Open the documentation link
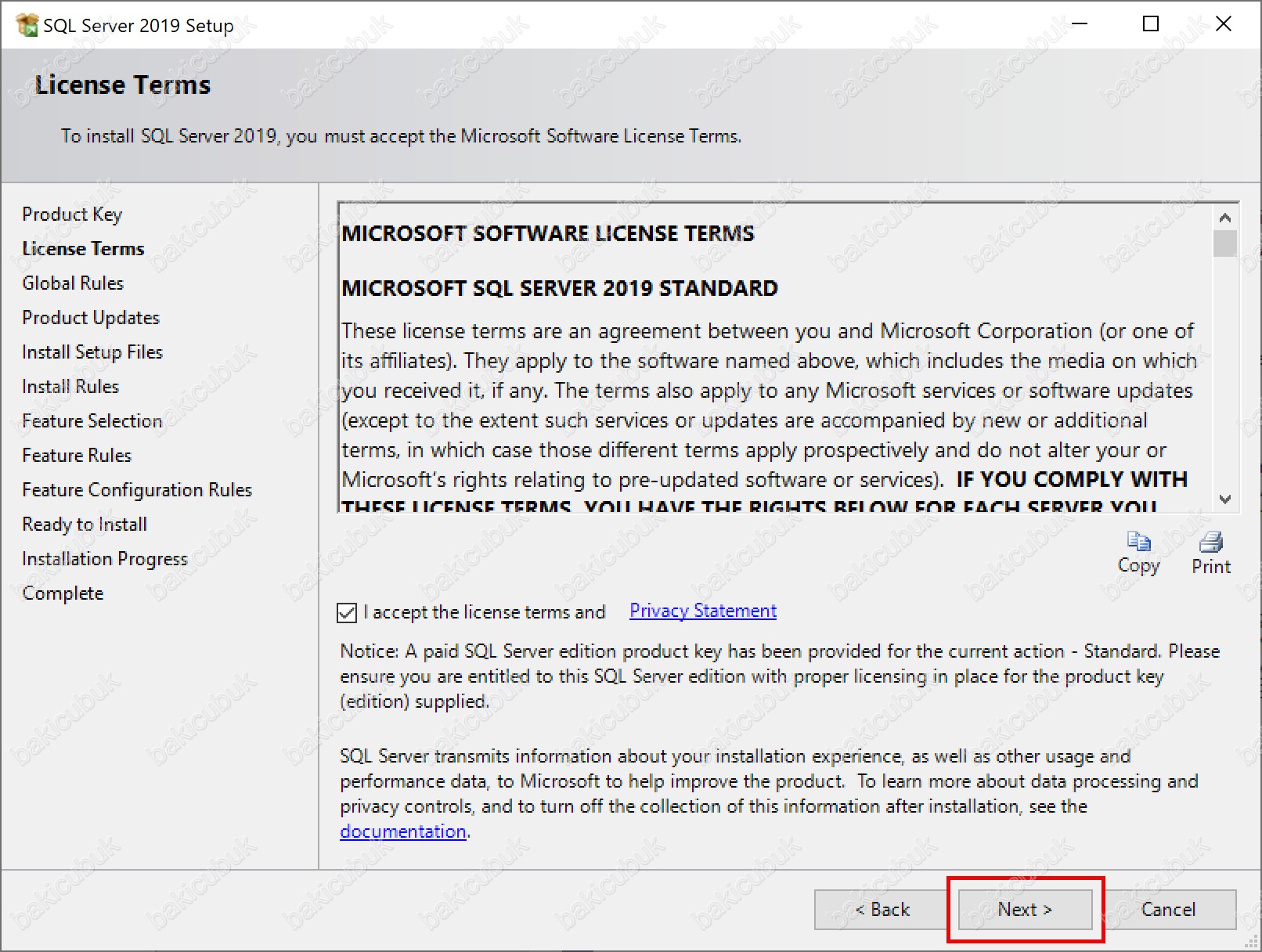The image size is (1262, 952). 402,831
